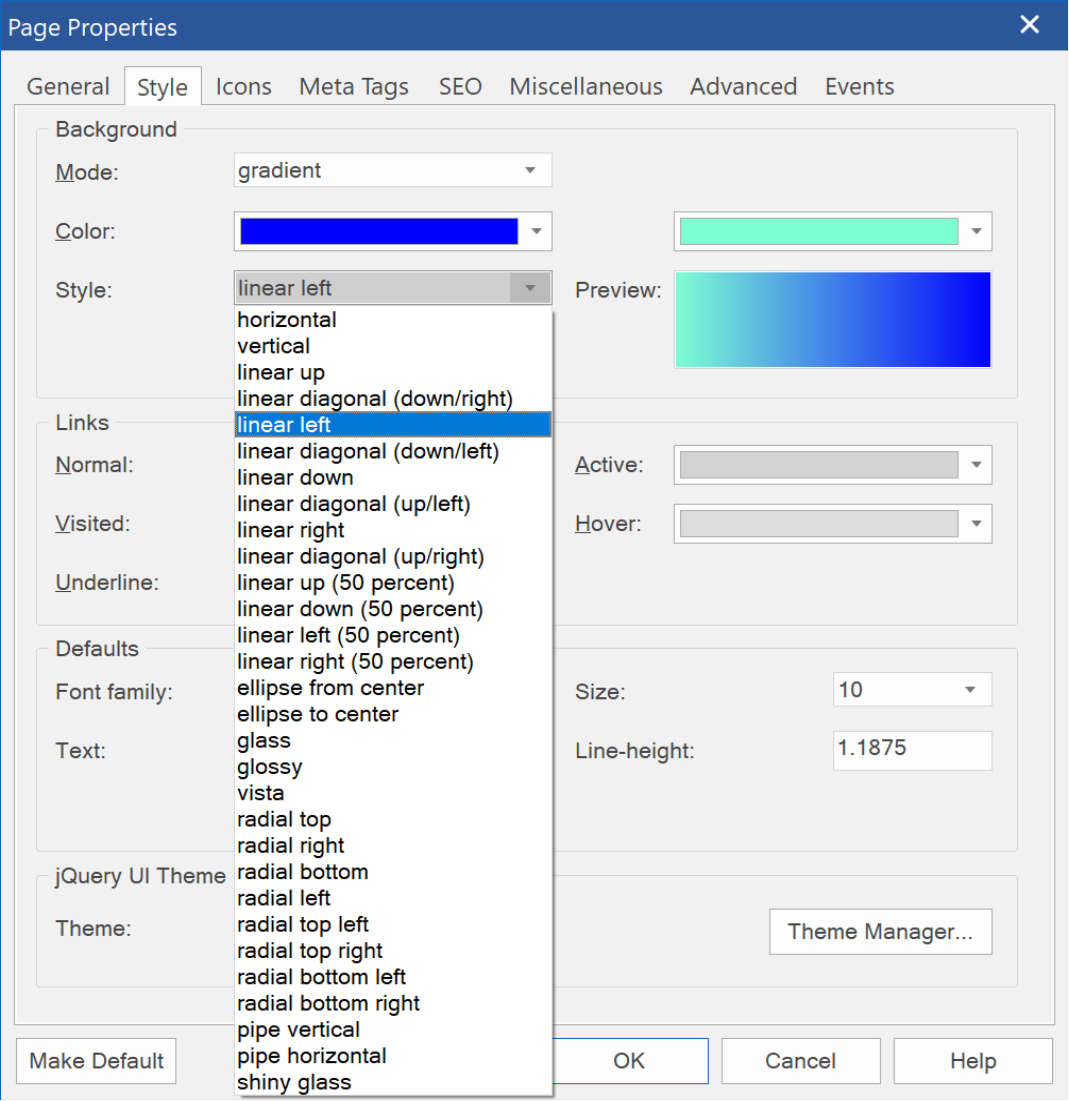Open the Active link color dropdown

point(976,465)
